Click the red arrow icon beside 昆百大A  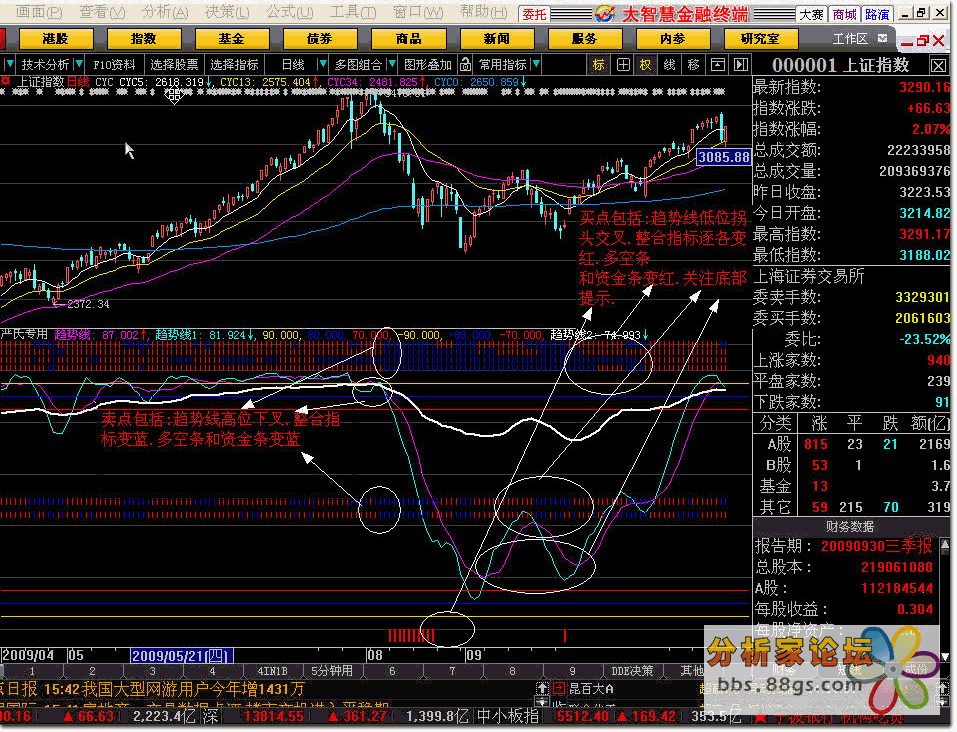(558, 689)
